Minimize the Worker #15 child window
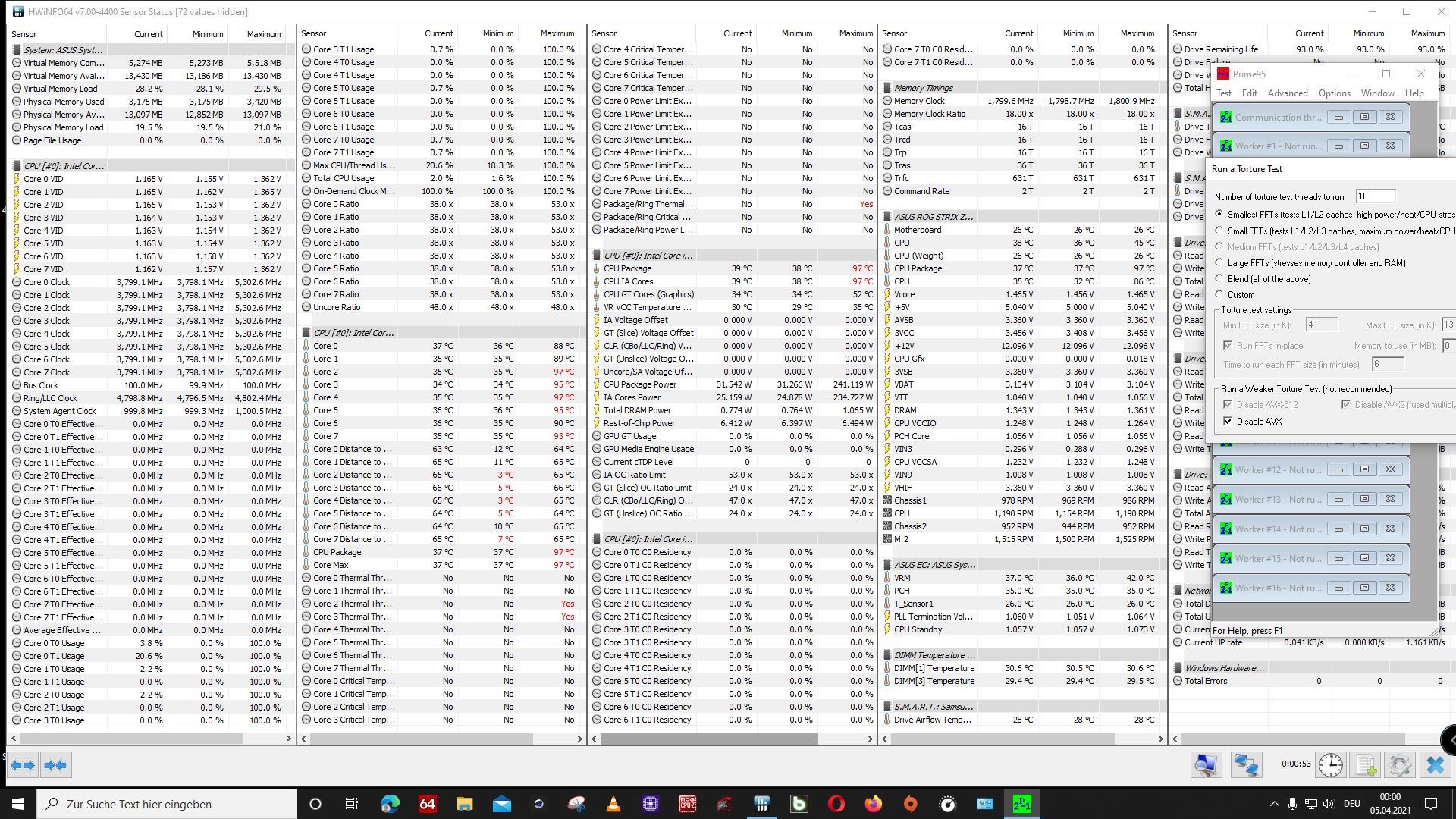Viewport: 1456px width, 819px height. point(1338,558)
